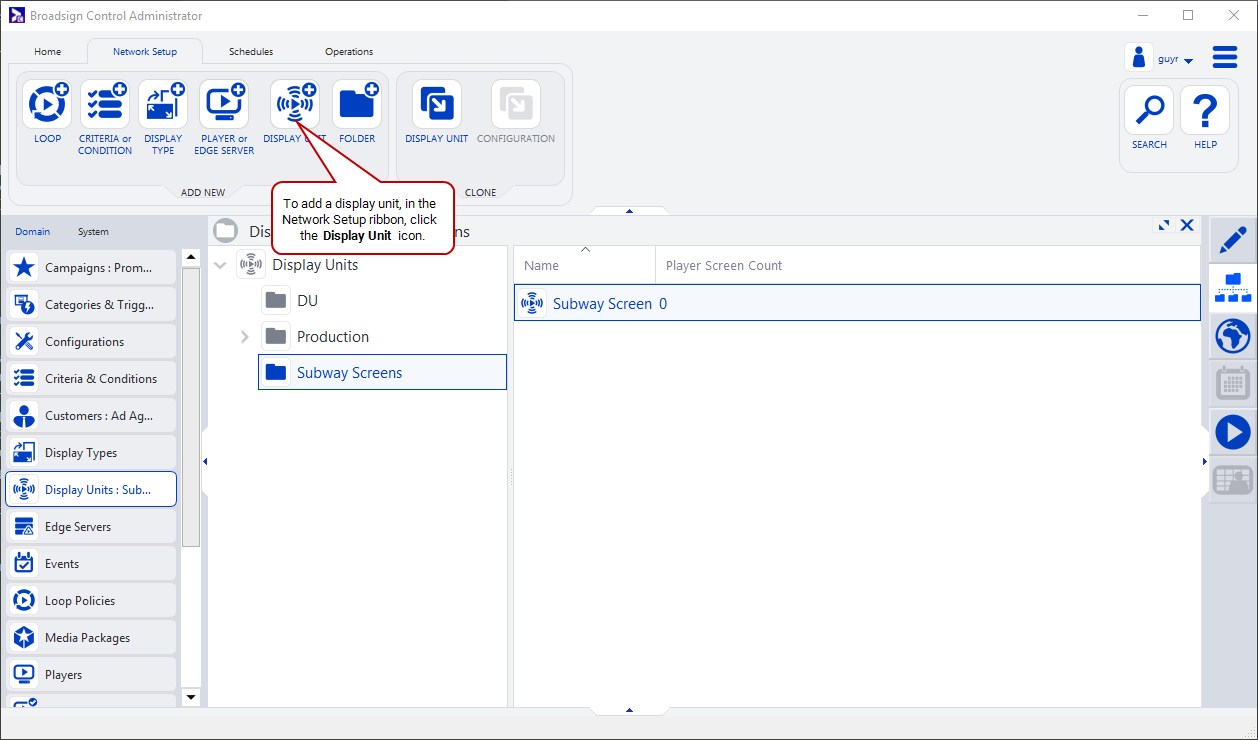Maximize the Display Units panel
Image resolution: width=1258 pixels, height=740 pixels.
tap(1164, 226)
